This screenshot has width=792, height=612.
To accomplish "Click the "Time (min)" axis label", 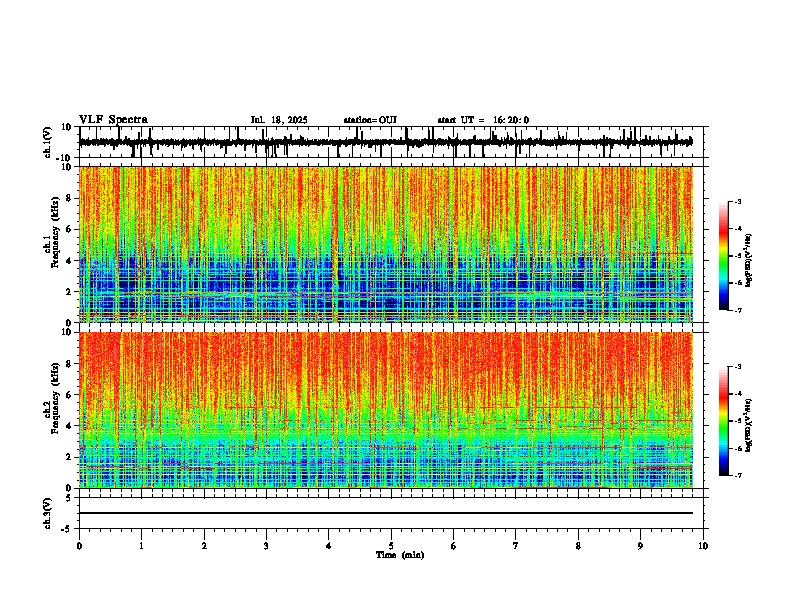I will [400, 555].
